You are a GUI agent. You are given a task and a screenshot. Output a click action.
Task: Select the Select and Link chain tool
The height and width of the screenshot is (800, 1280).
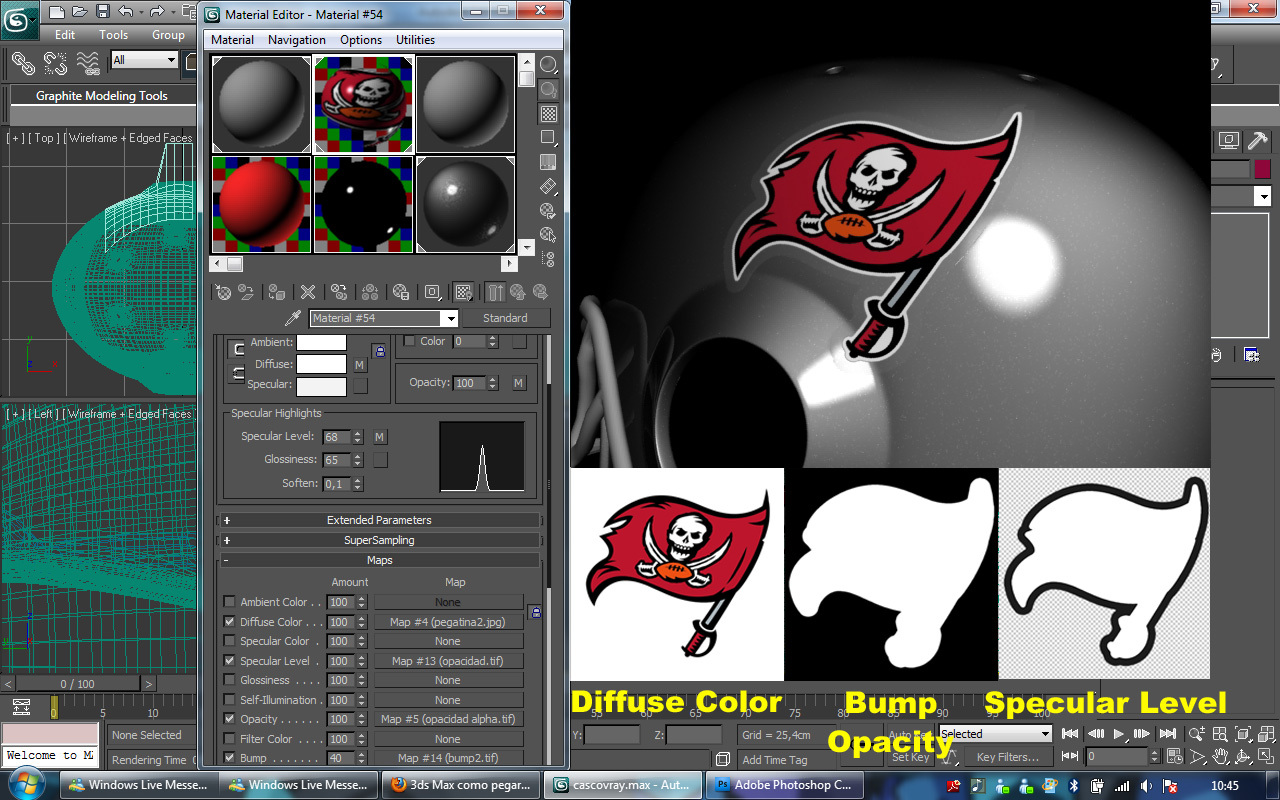click(23, 63)
